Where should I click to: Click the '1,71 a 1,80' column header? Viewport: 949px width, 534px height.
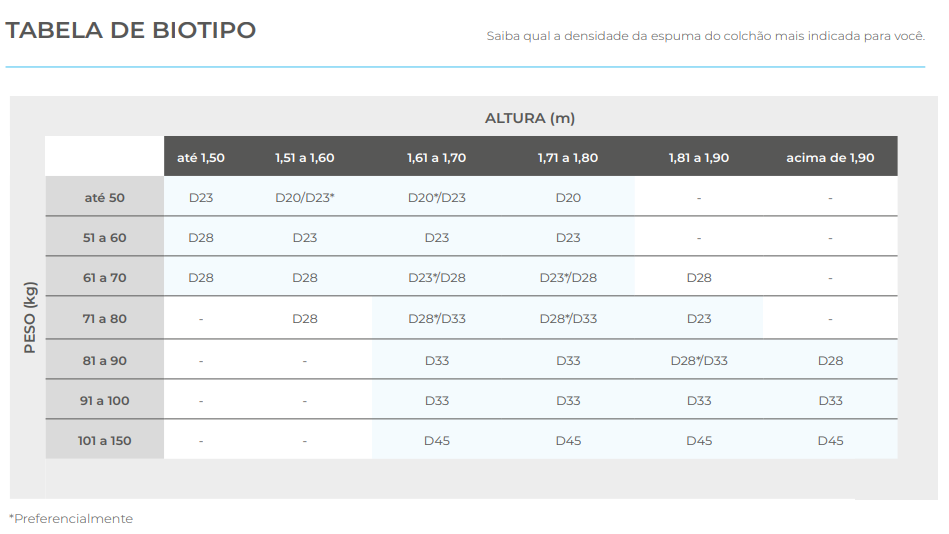[x=568, y=158]
